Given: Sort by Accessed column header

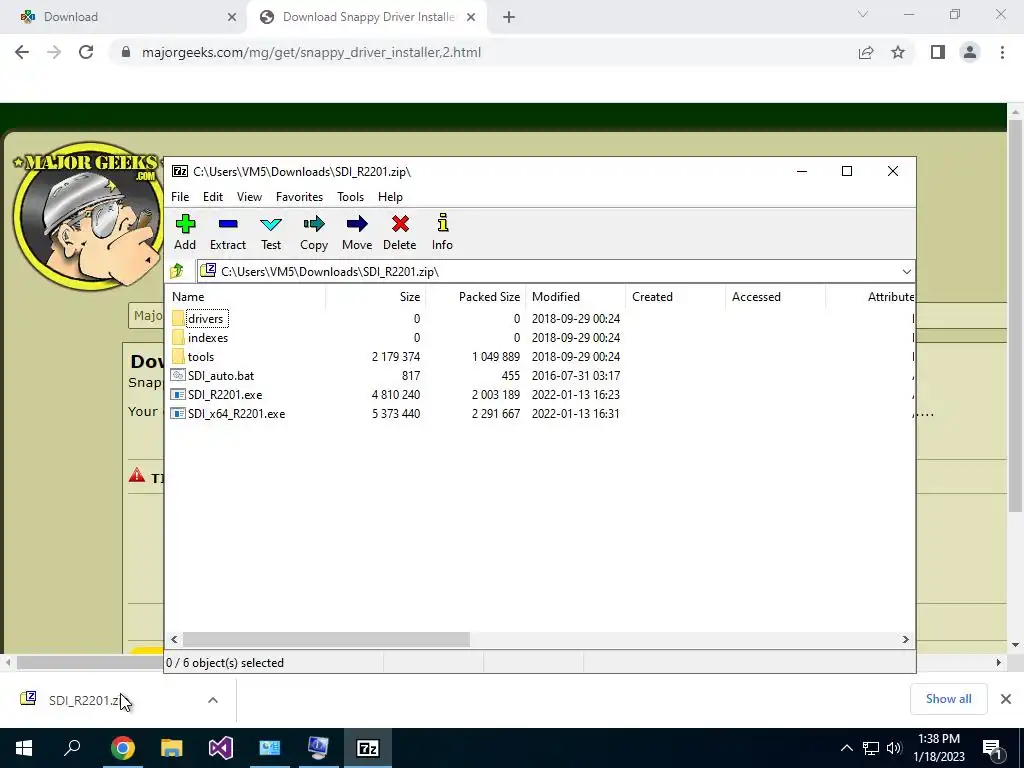Looking at the screenshot, I should coord(775,296).
